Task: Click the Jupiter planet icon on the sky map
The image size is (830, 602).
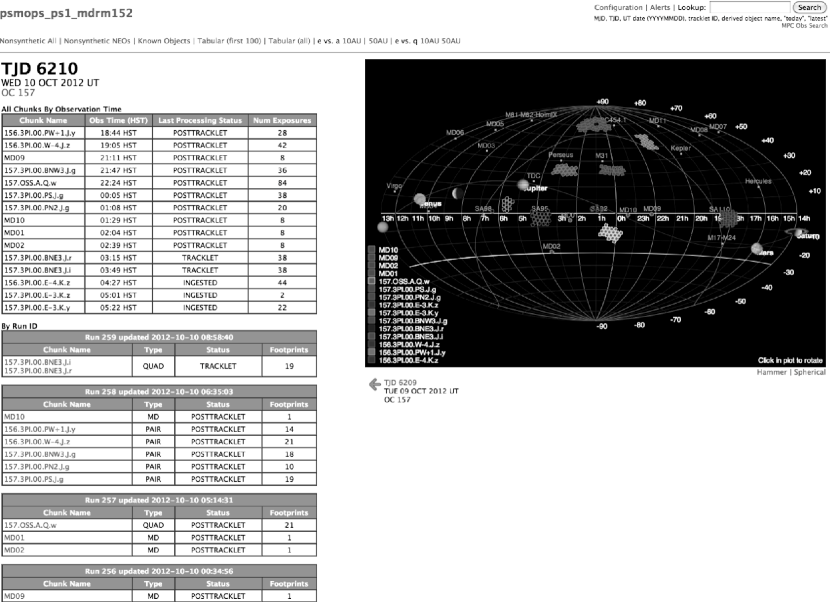Action: (x=523, y=185)
